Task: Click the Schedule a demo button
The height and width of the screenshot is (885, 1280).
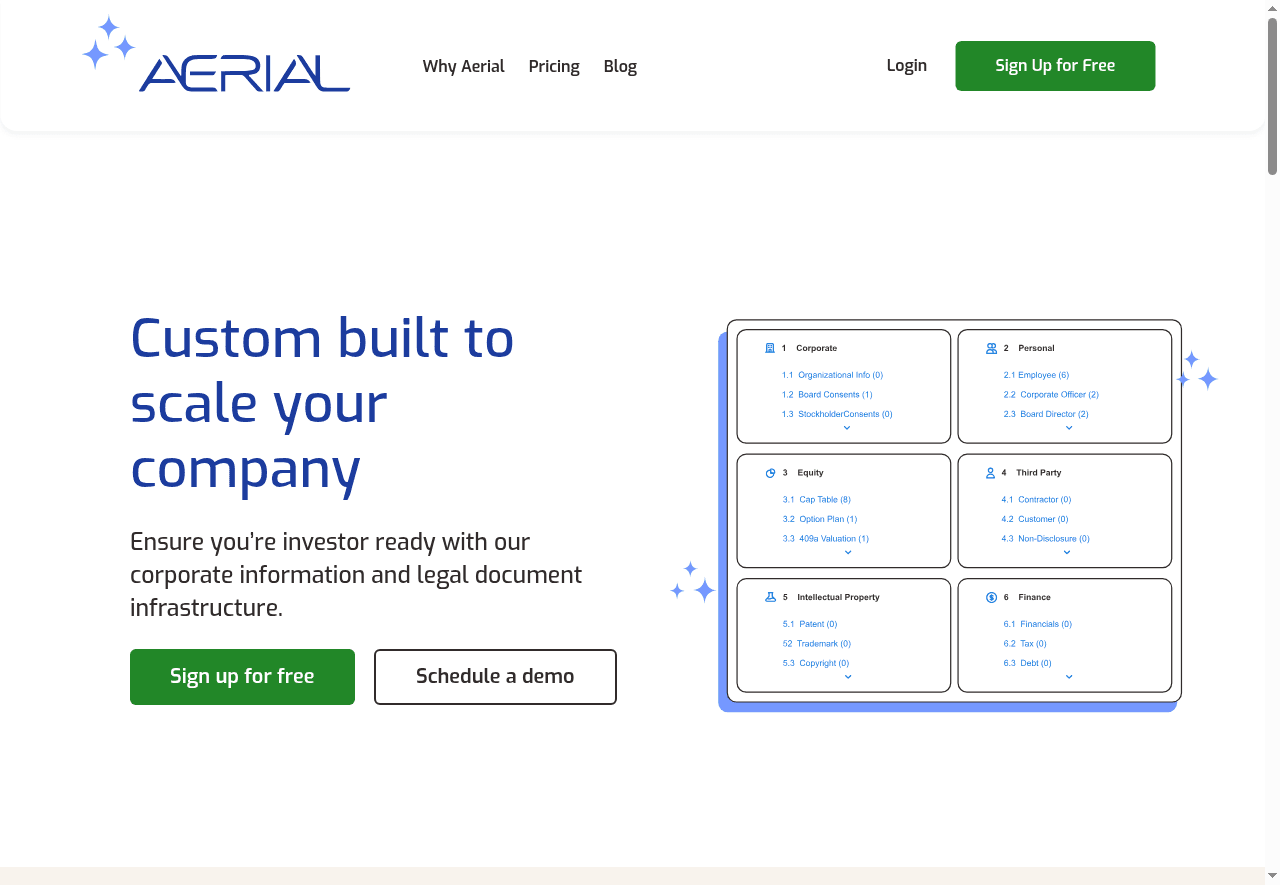Action: 495,676
